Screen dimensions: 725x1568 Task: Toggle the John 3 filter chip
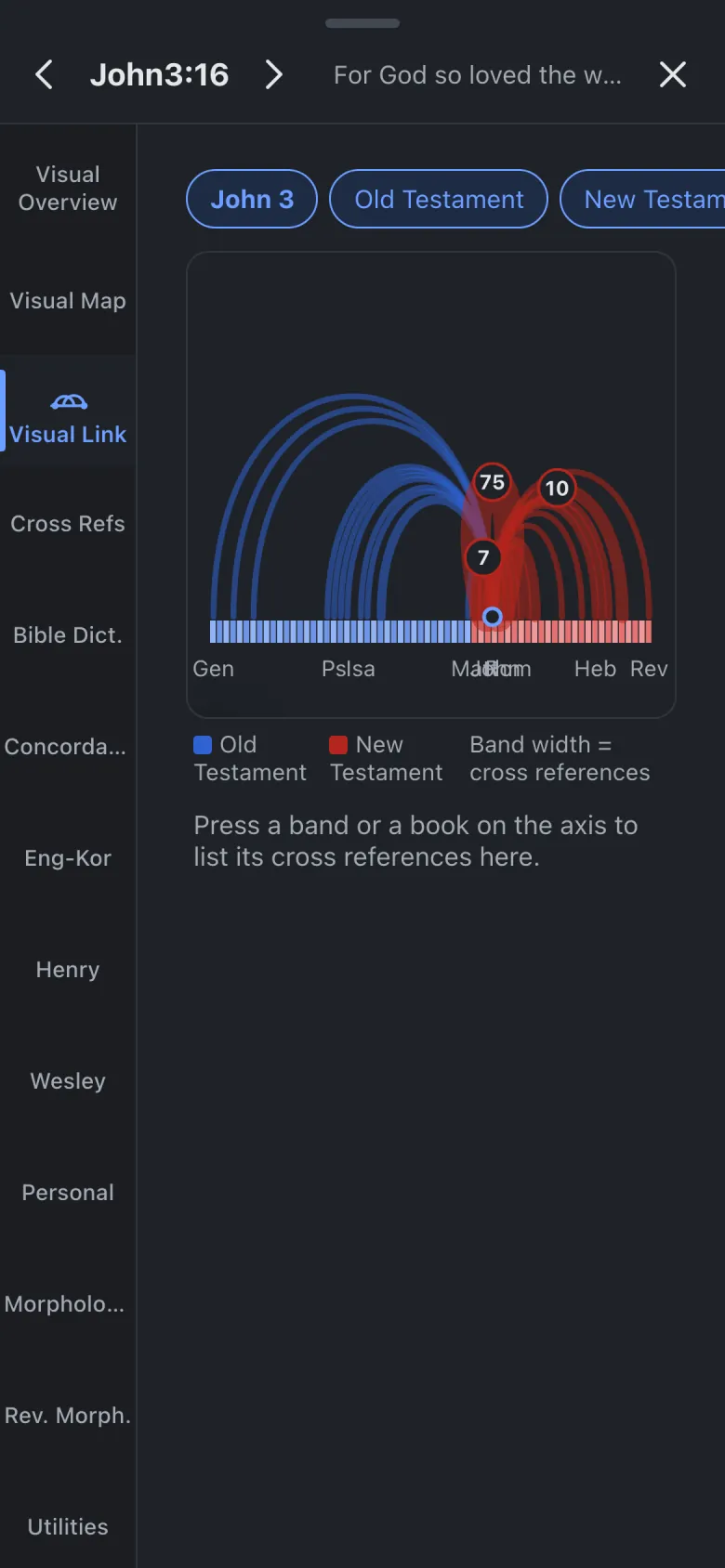252,199
